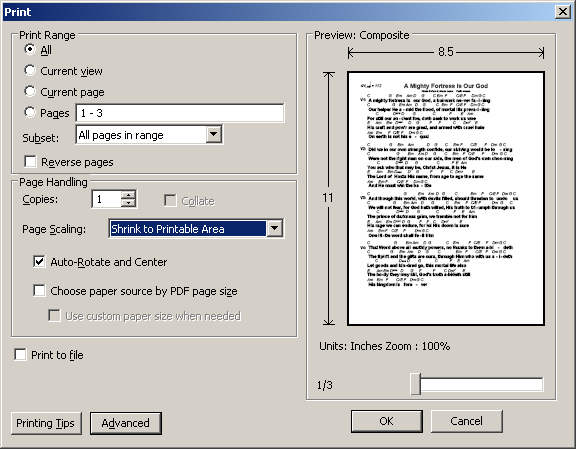Select the Current page radio button

pos(30,91)
